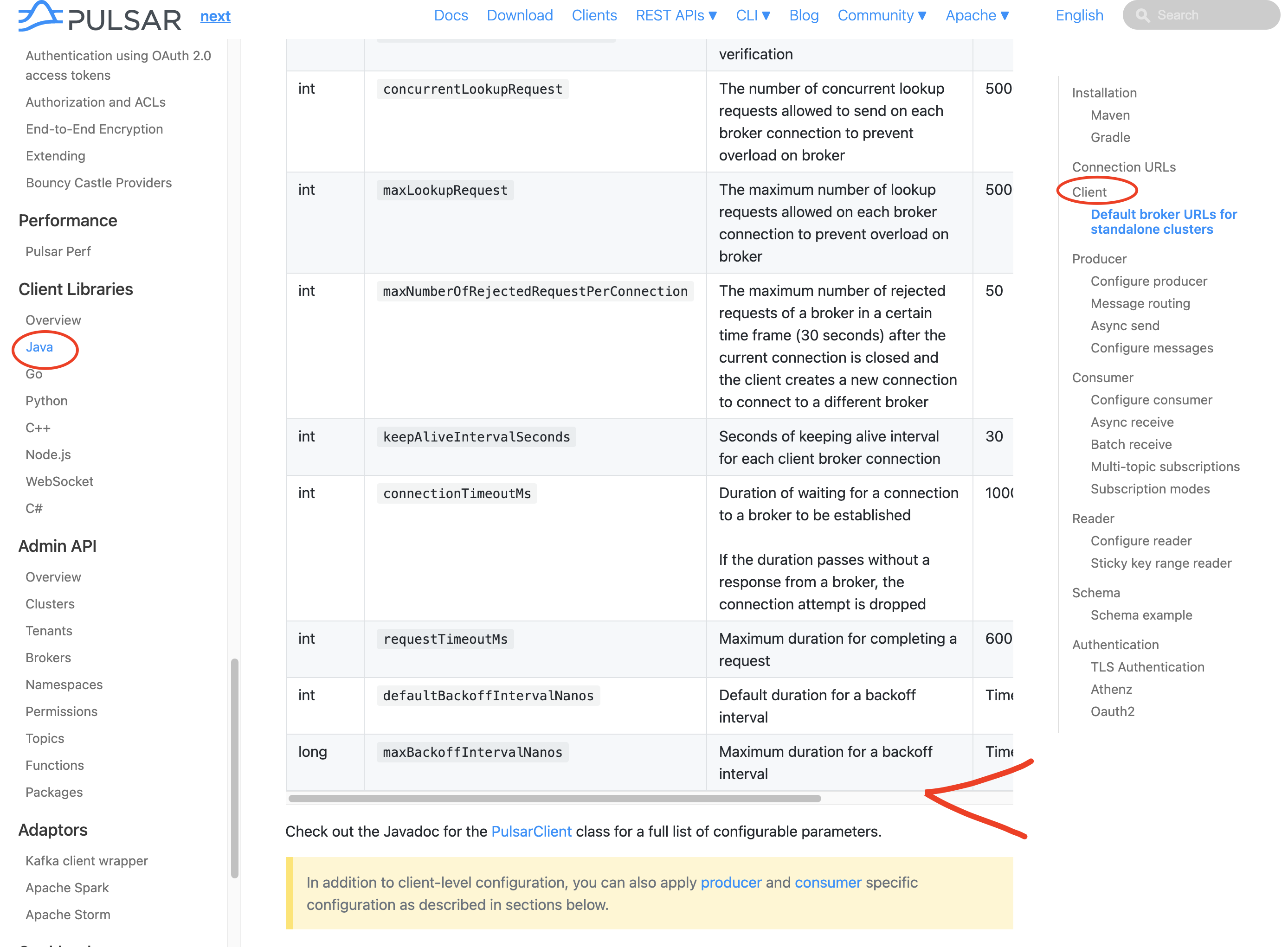
Task: Click the table's horizontal scrollbar
Action: [x=554, y=798]
